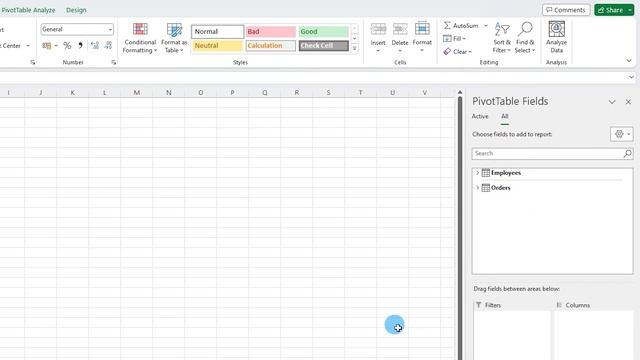The height and width of the screenshot is (360, 640).
Task: Open Format as Table gallery
Action: 174,38
